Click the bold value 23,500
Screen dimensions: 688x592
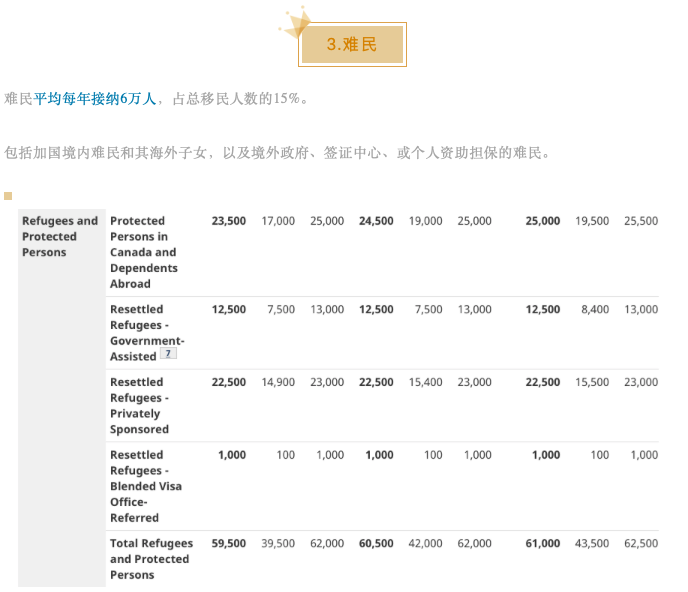[x=229, y=221]
